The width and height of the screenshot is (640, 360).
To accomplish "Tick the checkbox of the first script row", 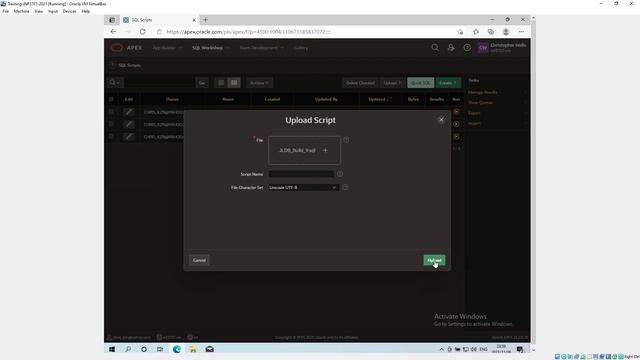I will click(111, 111).
